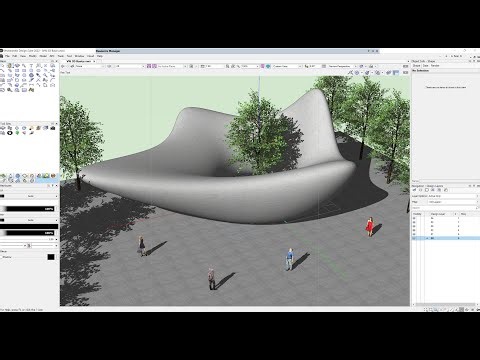Image resolution: width=480 pixels, height=360 pixels.
Task: Close the VW 3D Masterclass document tab
Action: (94, 61)
